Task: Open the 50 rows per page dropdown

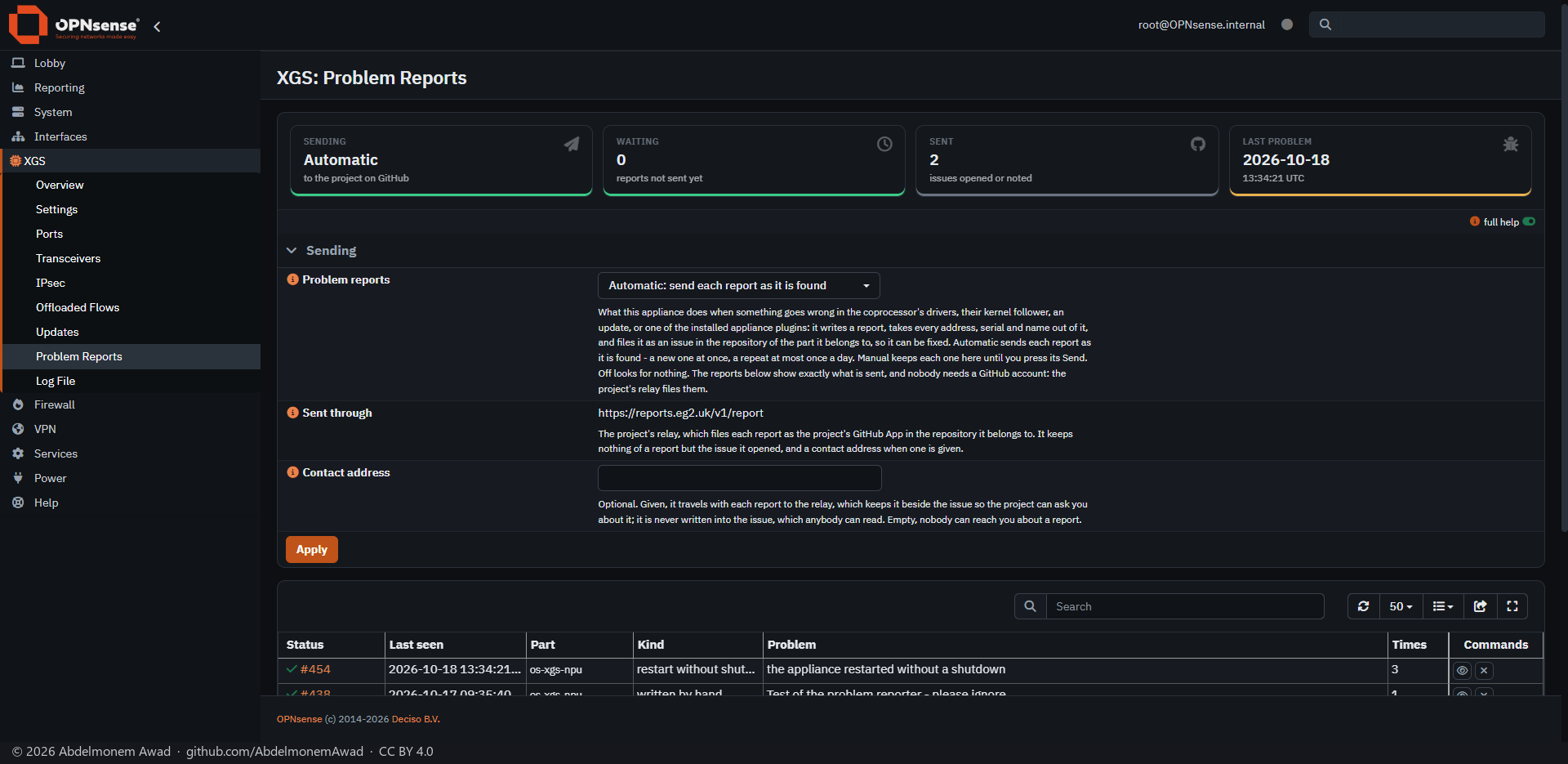Action: pyautogui.click(x=1401, y=606)
